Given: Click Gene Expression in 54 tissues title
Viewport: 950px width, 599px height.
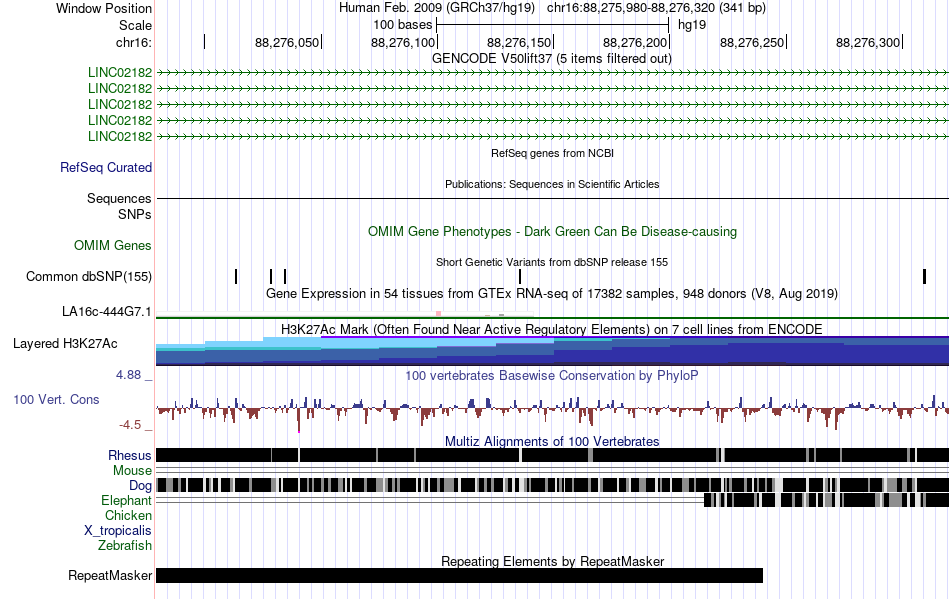Looking at the screenshot, I should click(552, 294).
